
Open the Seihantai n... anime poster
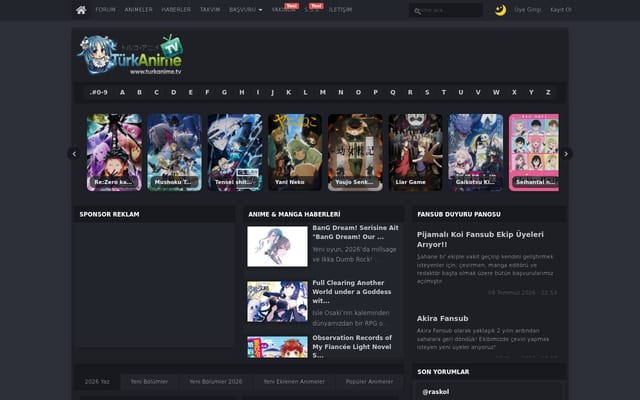(534, 152)
